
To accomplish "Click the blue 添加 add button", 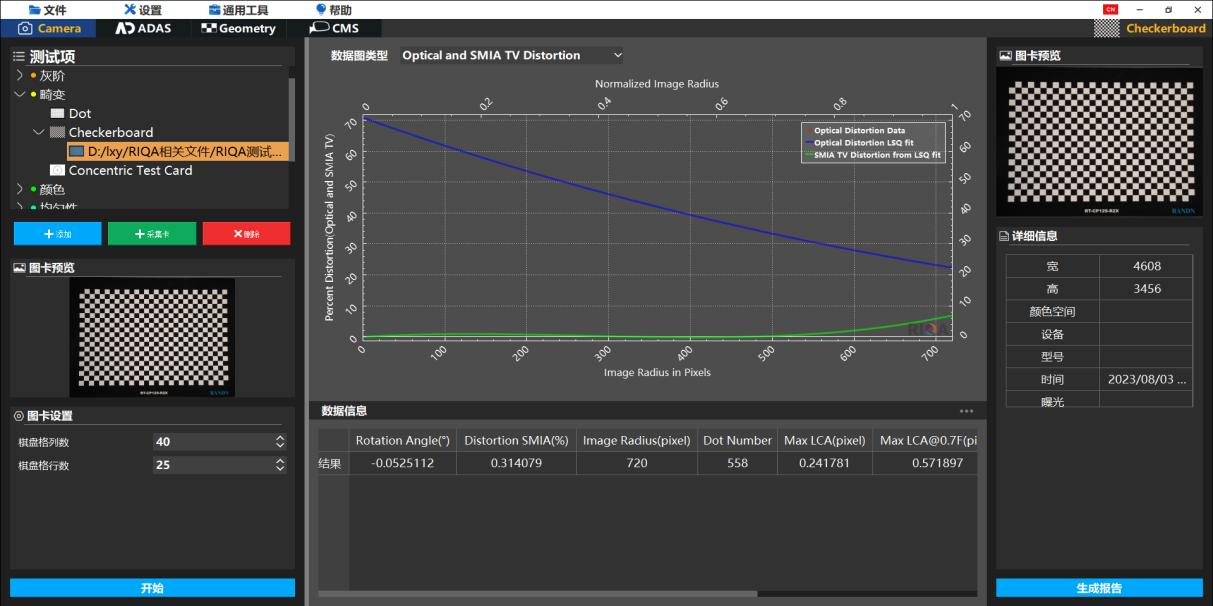I will click(57, 233).
